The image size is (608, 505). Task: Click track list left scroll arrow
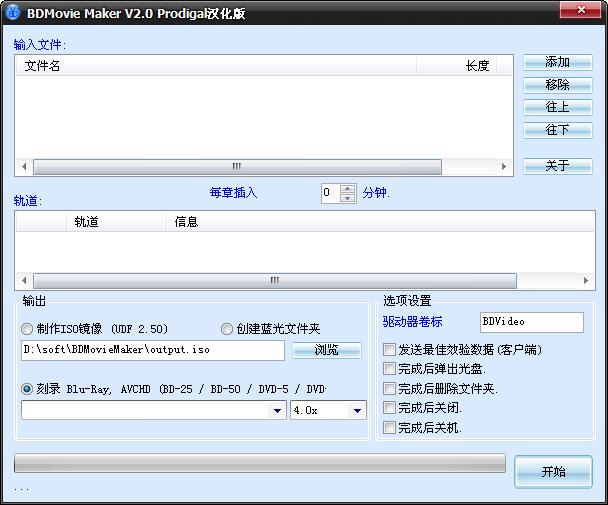pos(24,280)
